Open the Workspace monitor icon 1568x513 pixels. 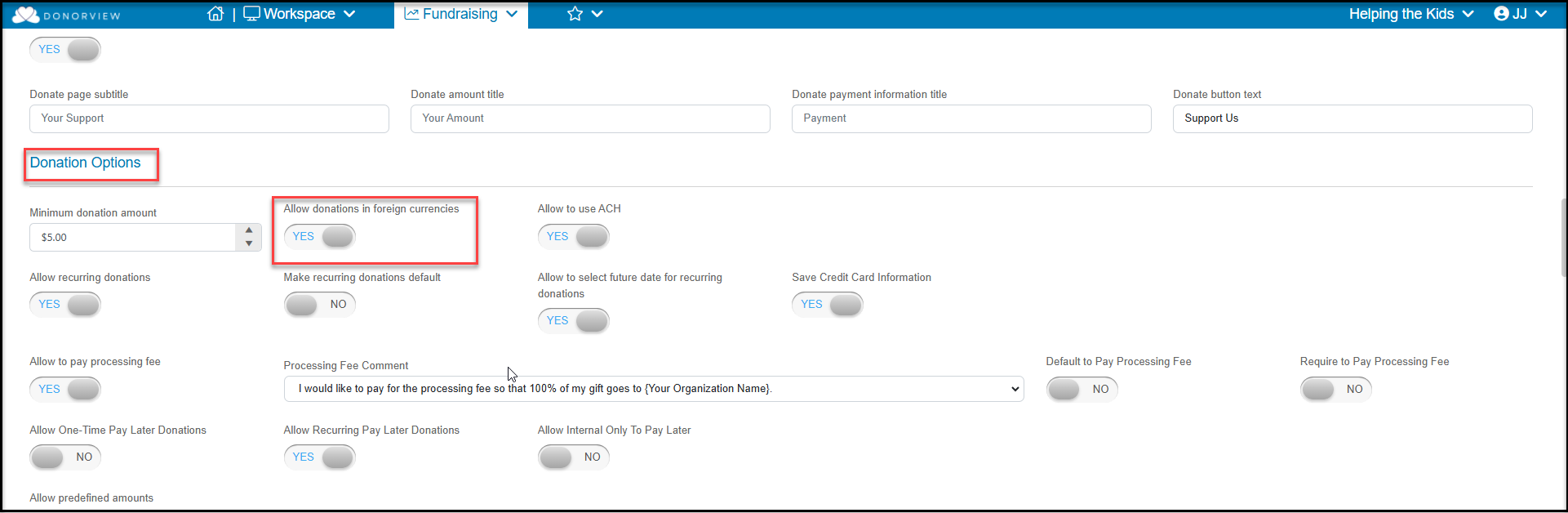pyautogui.click(x=251, y=14)
